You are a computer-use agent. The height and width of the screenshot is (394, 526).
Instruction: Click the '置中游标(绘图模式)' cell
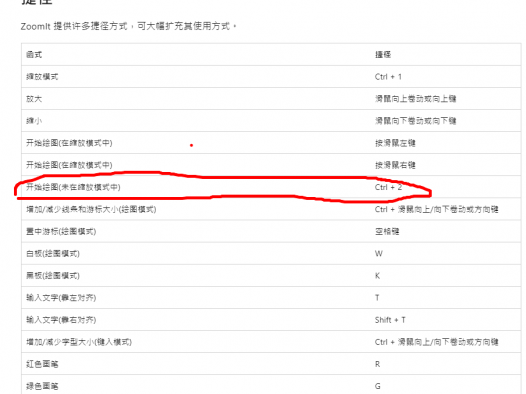coord(61,231)
